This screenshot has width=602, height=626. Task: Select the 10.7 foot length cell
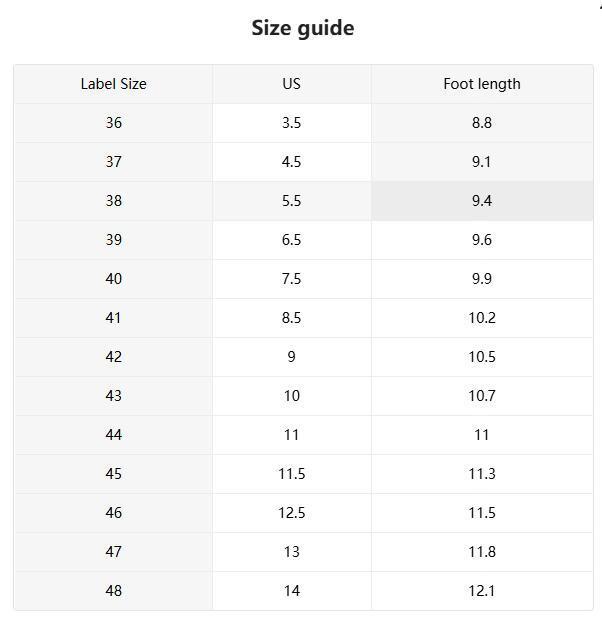[481, 396]
